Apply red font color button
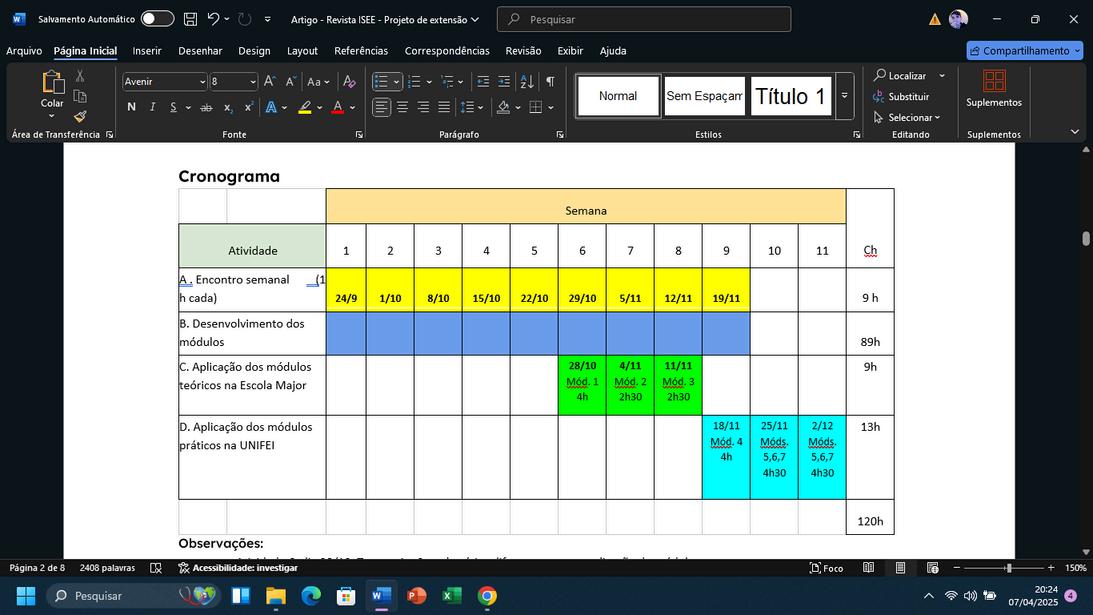This screenshot has height=615, width=1093. pyautogui.click(x=338, y=107)
